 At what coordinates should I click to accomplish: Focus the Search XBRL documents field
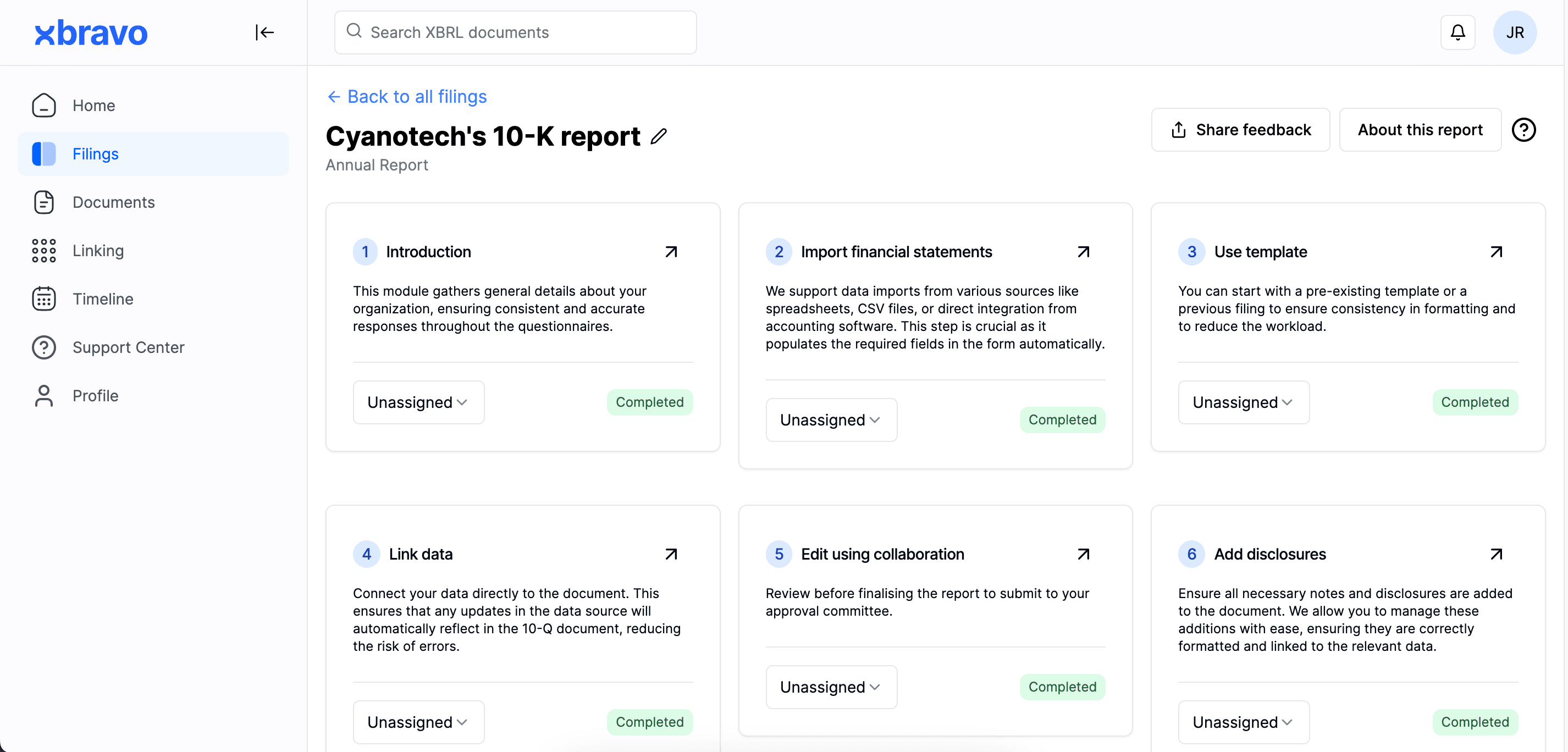point(515,32)
